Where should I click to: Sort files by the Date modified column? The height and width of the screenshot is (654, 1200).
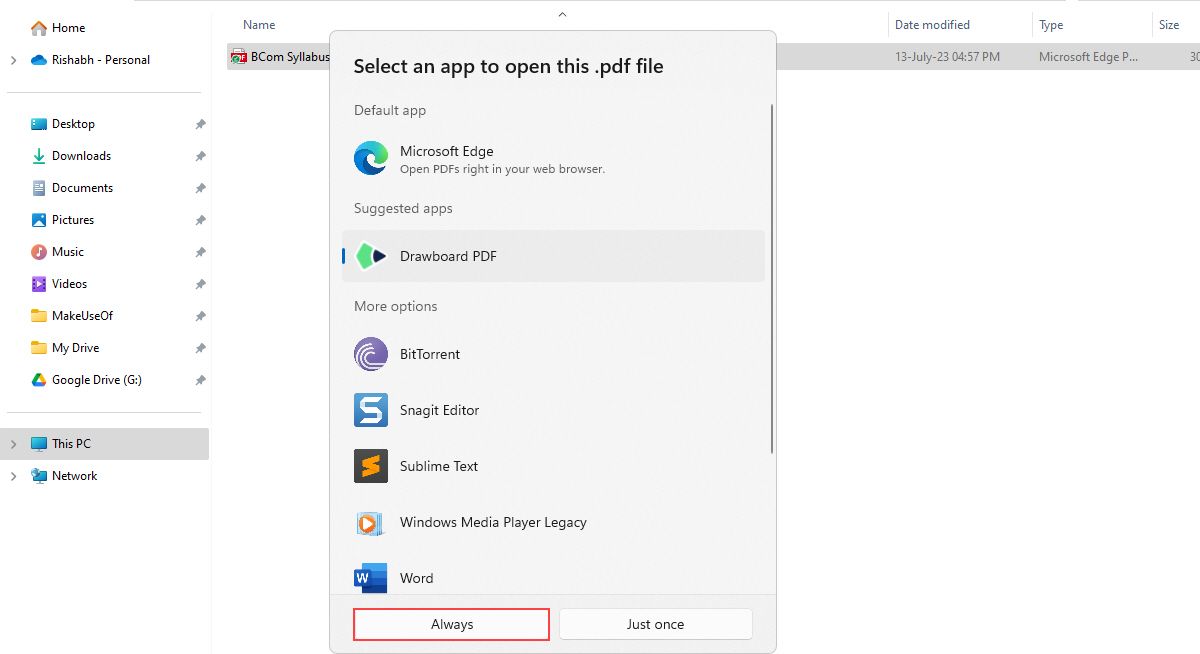coord(931,25)
